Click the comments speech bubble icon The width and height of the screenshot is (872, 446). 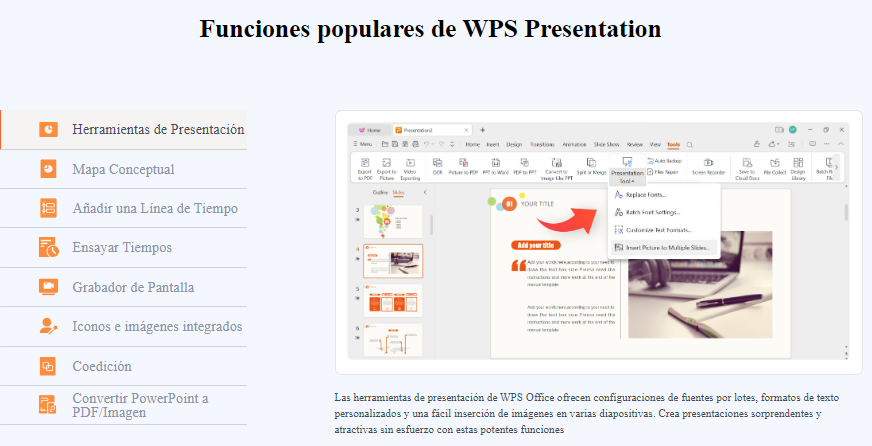pos(812,143)
